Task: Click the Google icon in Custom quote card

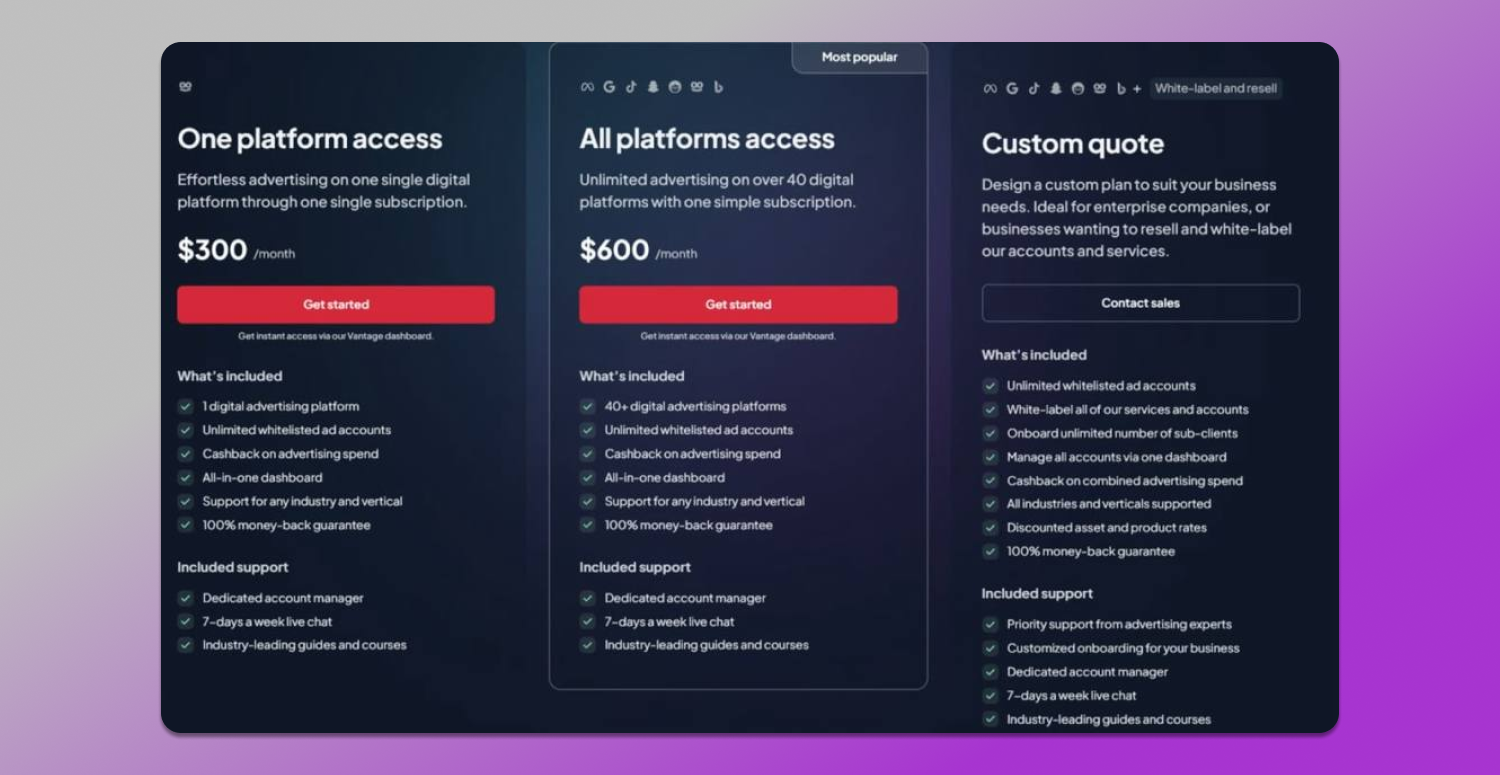Action: (x=1012, y=88)
